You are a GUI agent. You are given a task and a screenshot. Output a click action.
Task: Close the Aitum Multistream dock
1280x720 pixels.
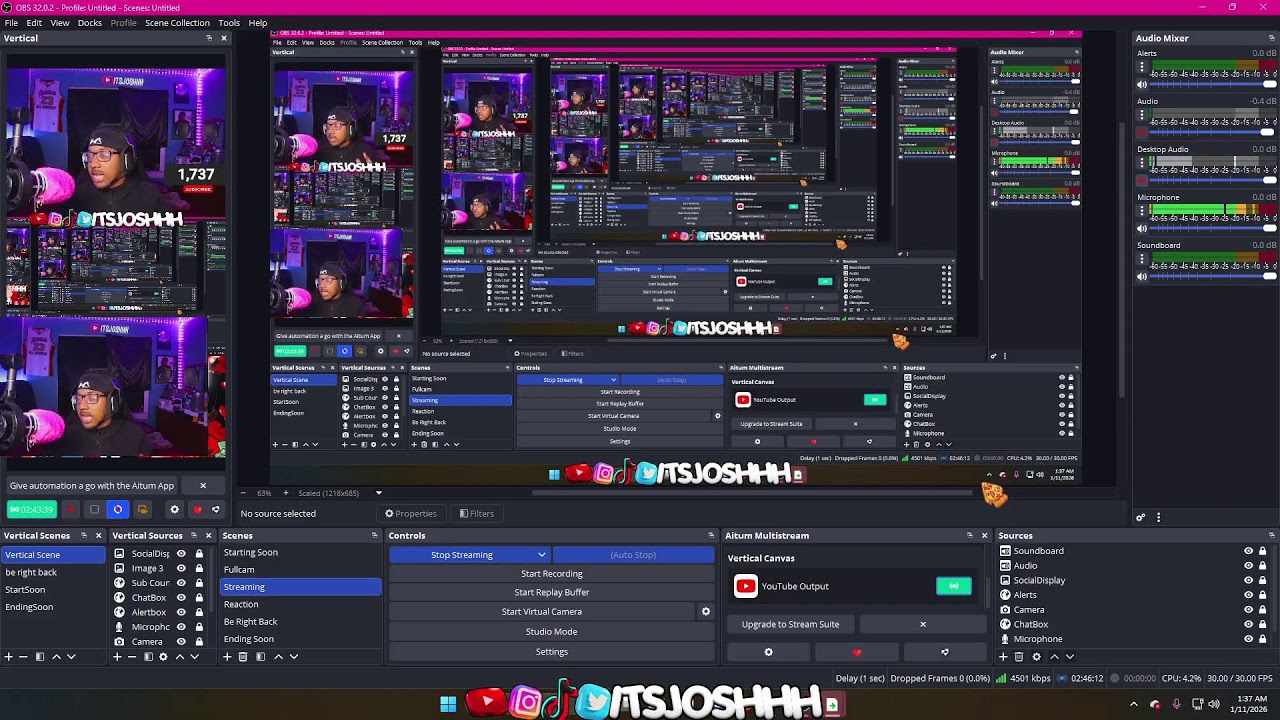[984, 535]
